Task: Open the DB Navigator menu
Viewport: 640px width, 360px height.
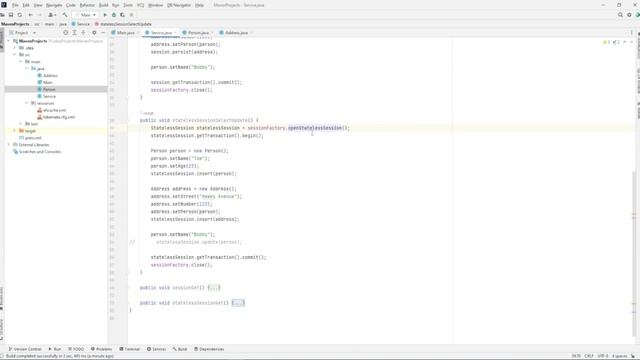Action: pyautogui.click(x=179, y=5)
